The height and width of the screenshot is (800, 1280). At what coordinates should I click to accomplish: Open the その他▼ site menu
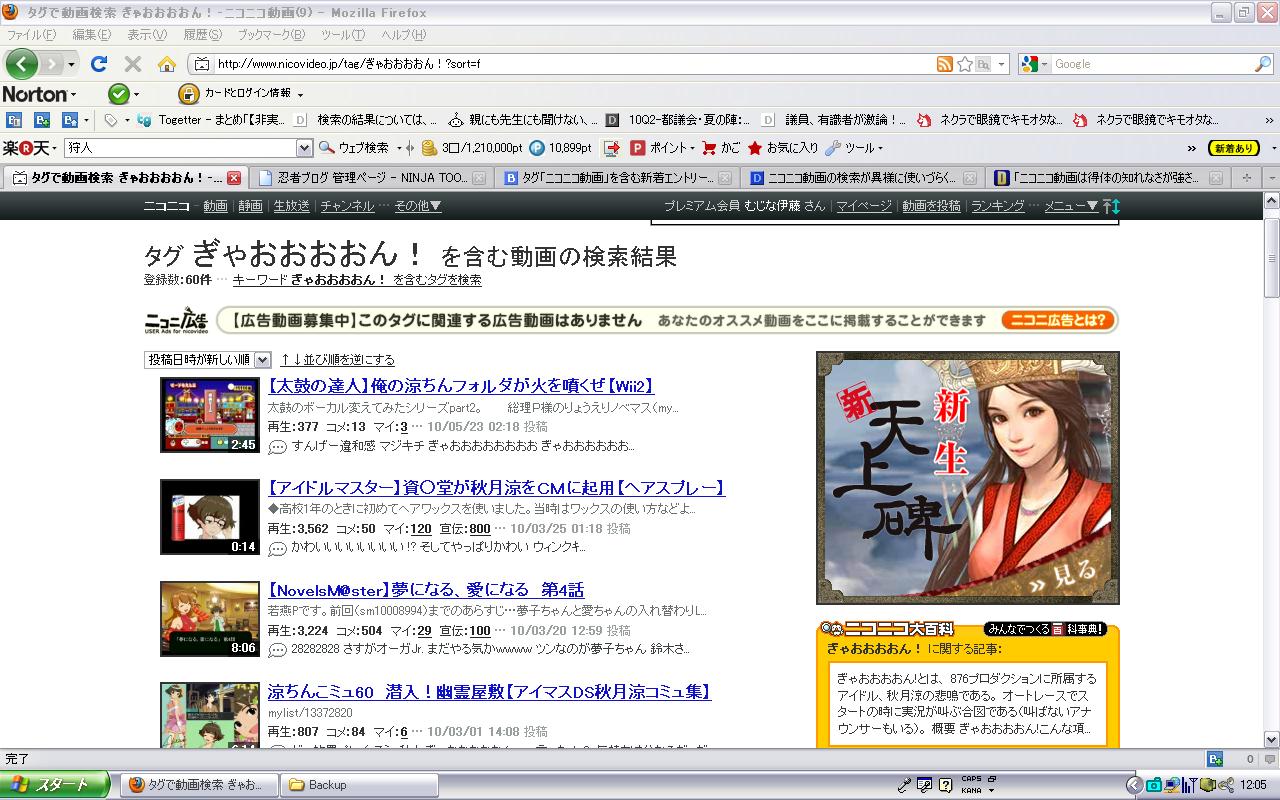point(418,206)
